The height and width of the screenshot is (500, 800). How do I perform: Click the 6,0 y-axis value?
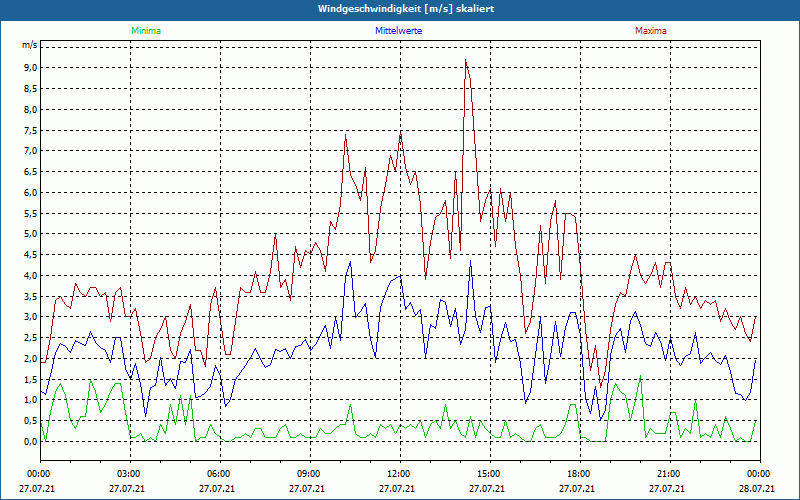pos(31,192)
